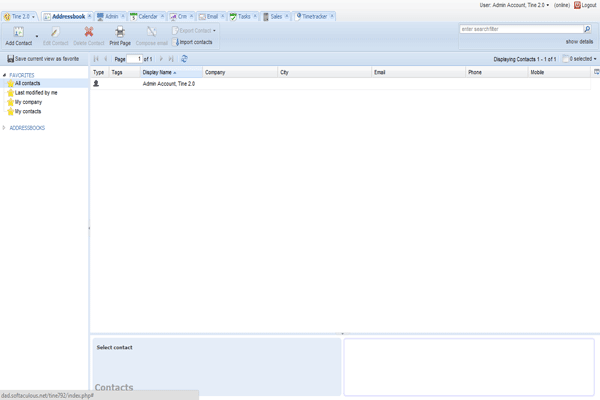
Task: Click the Add Contact icon
Action: pos(18,33)
